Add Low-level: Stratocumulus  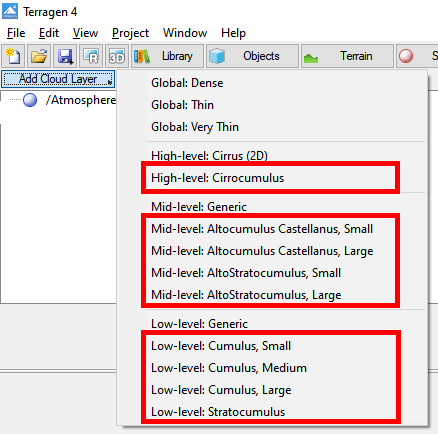[272, 412]
